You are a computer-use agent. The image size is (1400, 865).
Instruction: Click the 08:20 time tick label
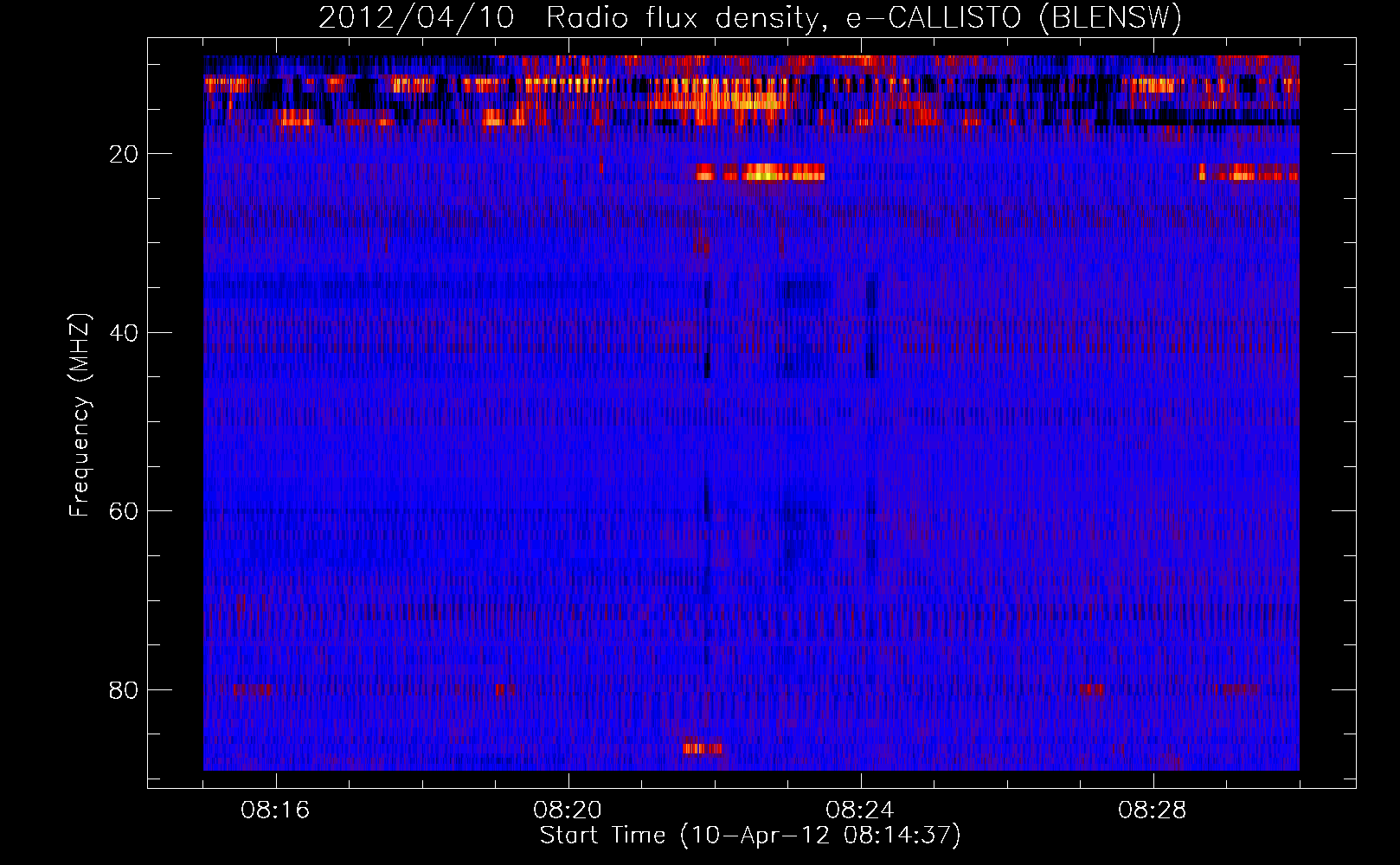[568, 811]
